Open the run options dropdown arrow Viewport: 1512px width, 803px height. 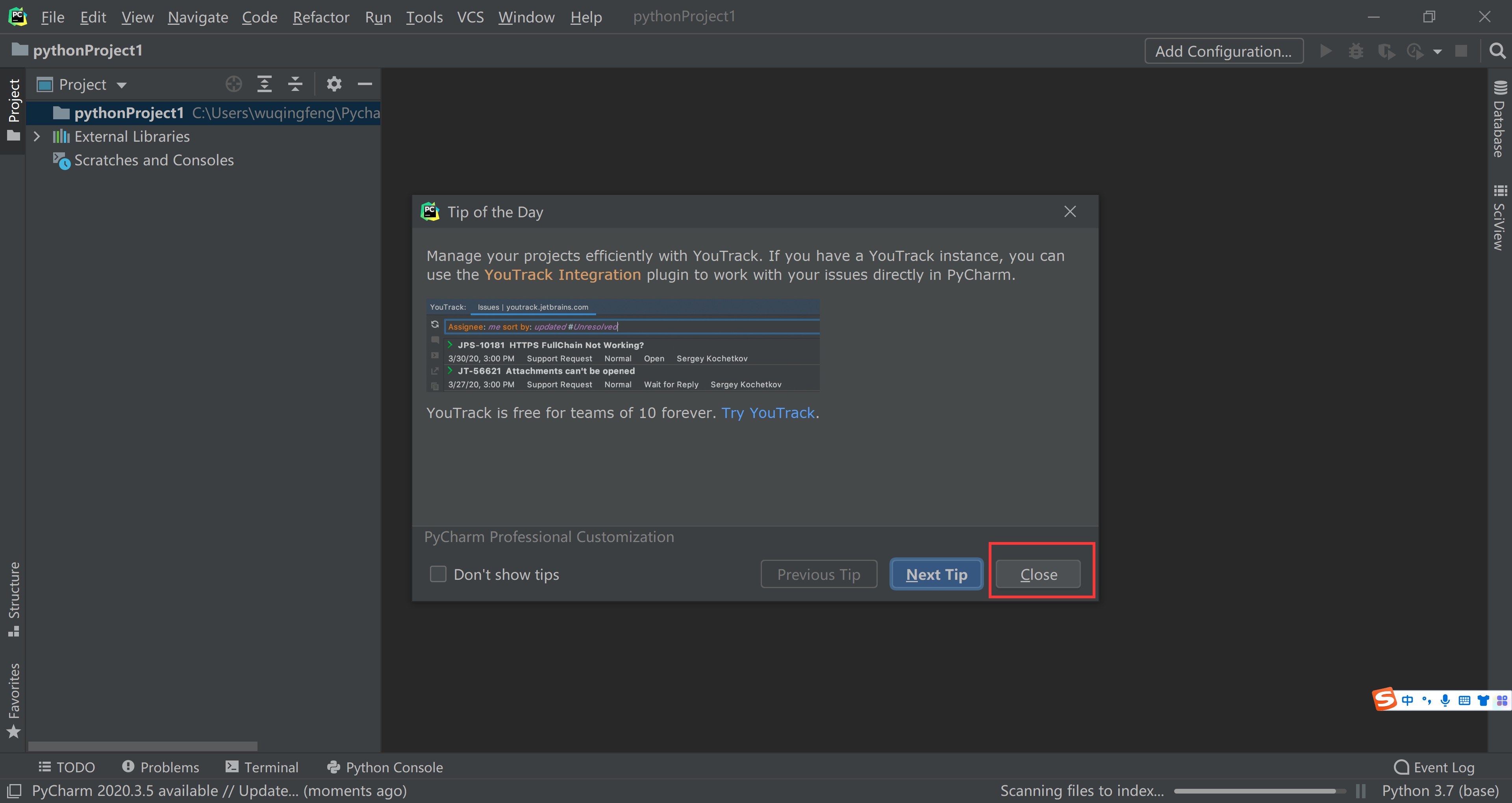(x=1438, y=52)
